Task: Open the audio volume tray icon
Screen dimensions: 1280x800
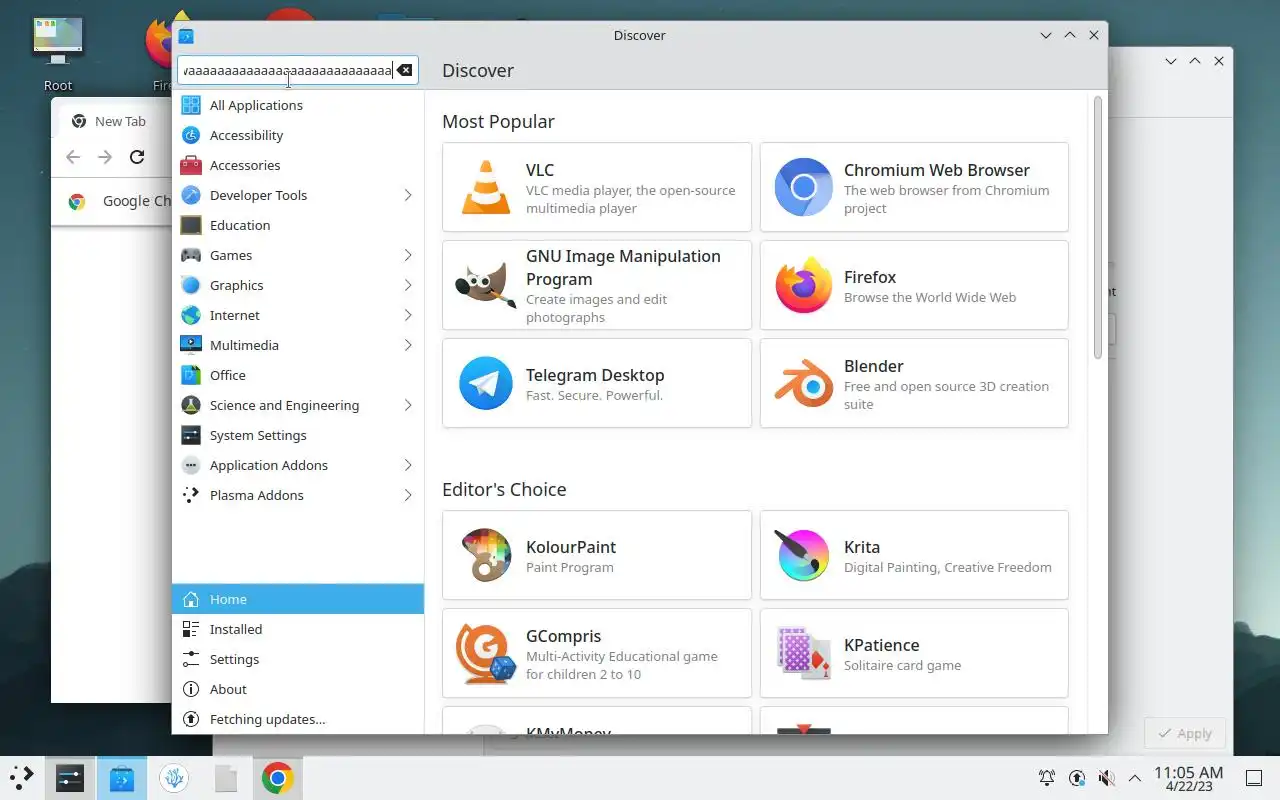Action: click(1106, 778)
